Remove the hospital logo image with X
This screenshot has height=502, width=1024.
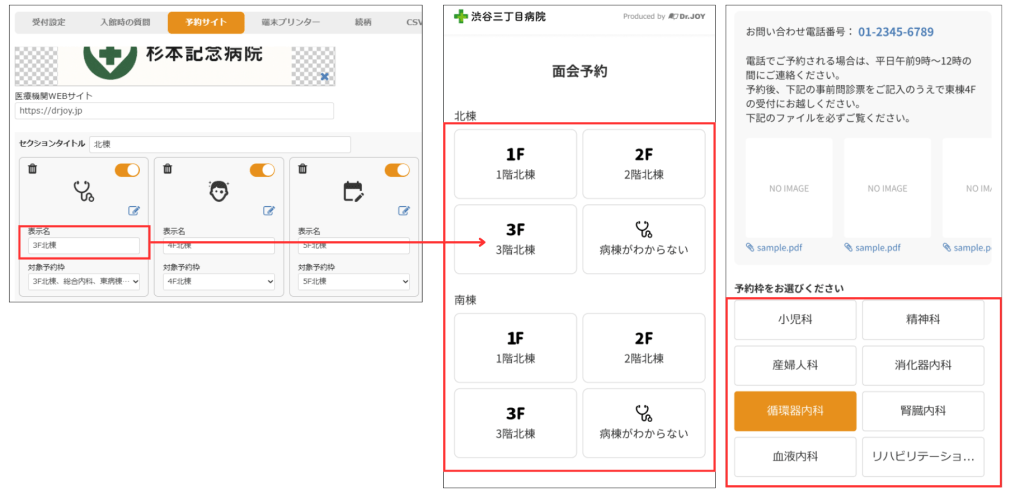[x=324, y=76]
